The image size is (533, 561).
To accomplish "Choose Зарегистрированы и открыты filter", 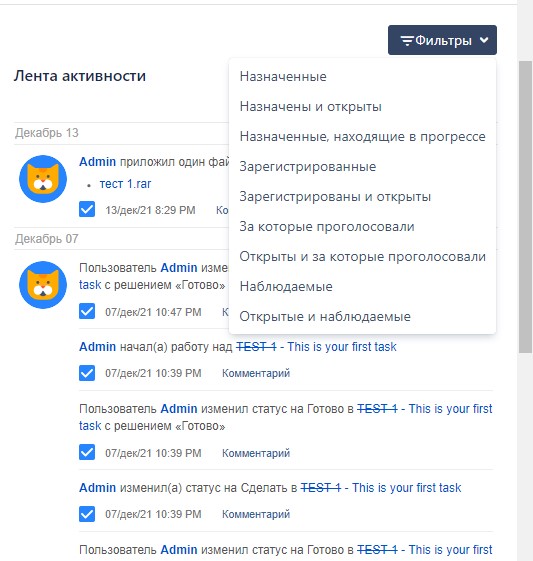I will [362, 197].
